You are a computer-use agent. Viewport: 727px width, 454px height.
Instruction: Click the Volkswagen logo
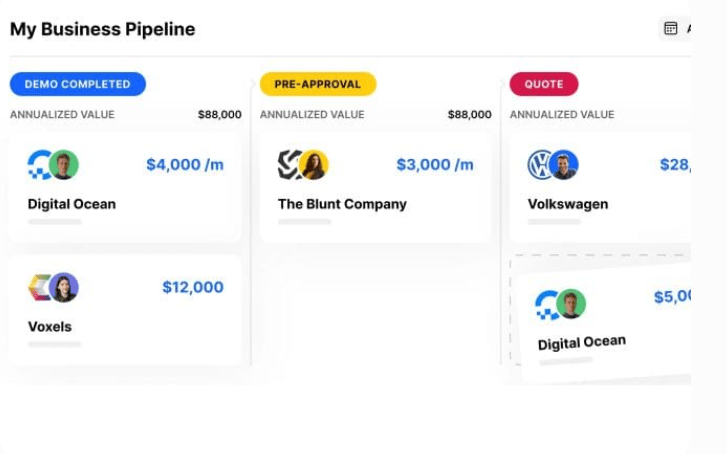pos(539,165)
